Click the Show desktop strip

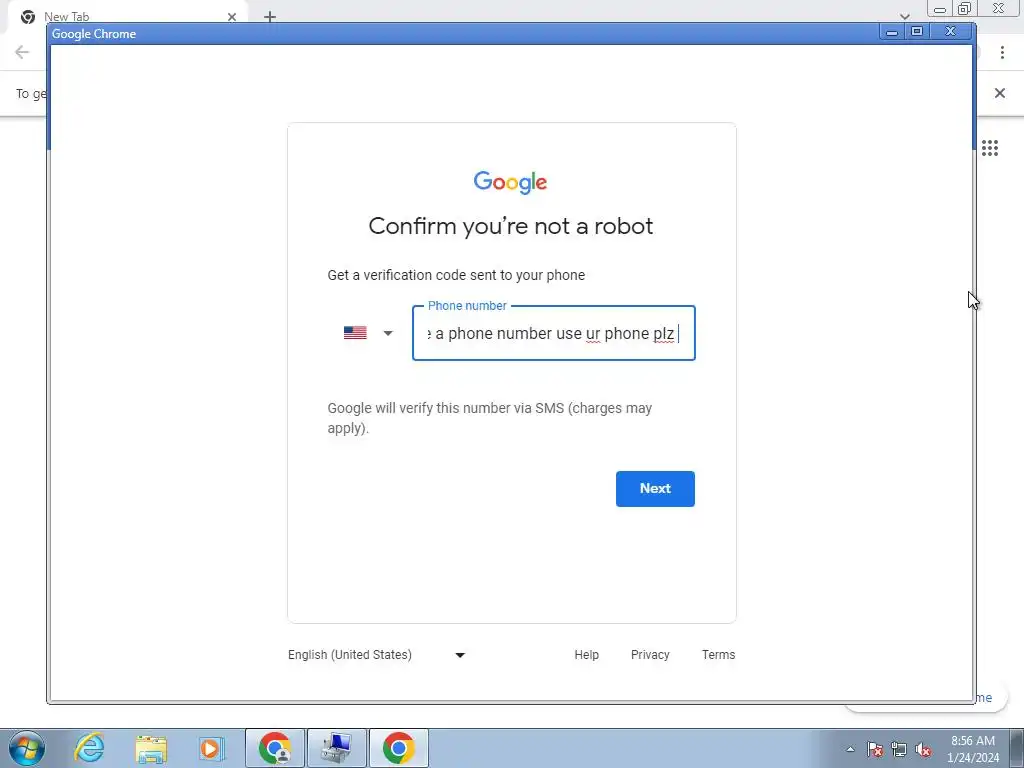pyautogui.click(x=1017, y=748)
